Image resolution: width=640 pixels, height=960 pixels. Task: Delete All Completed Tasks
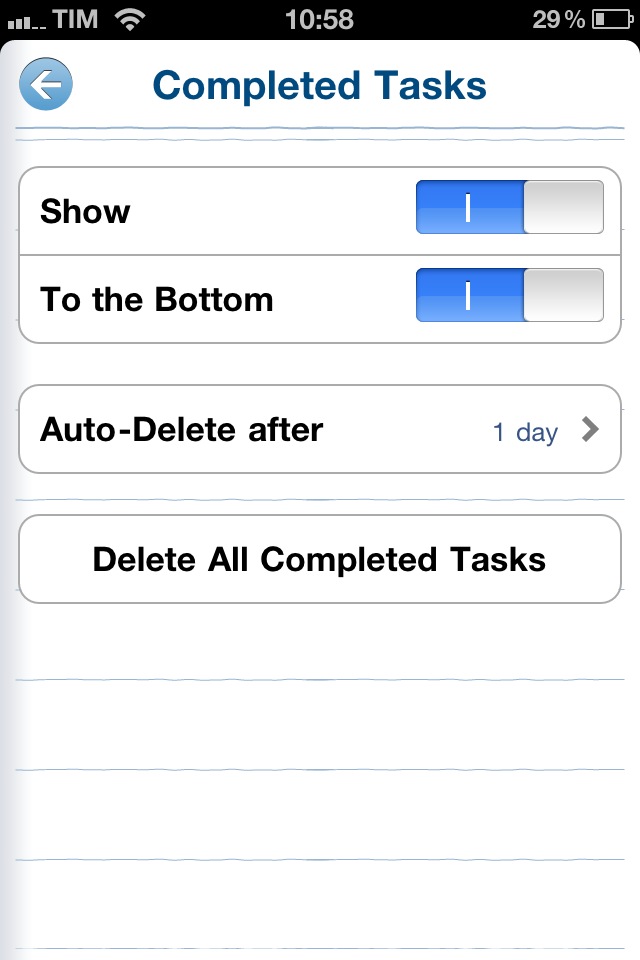pyautogui.click(x=320, y=559)
